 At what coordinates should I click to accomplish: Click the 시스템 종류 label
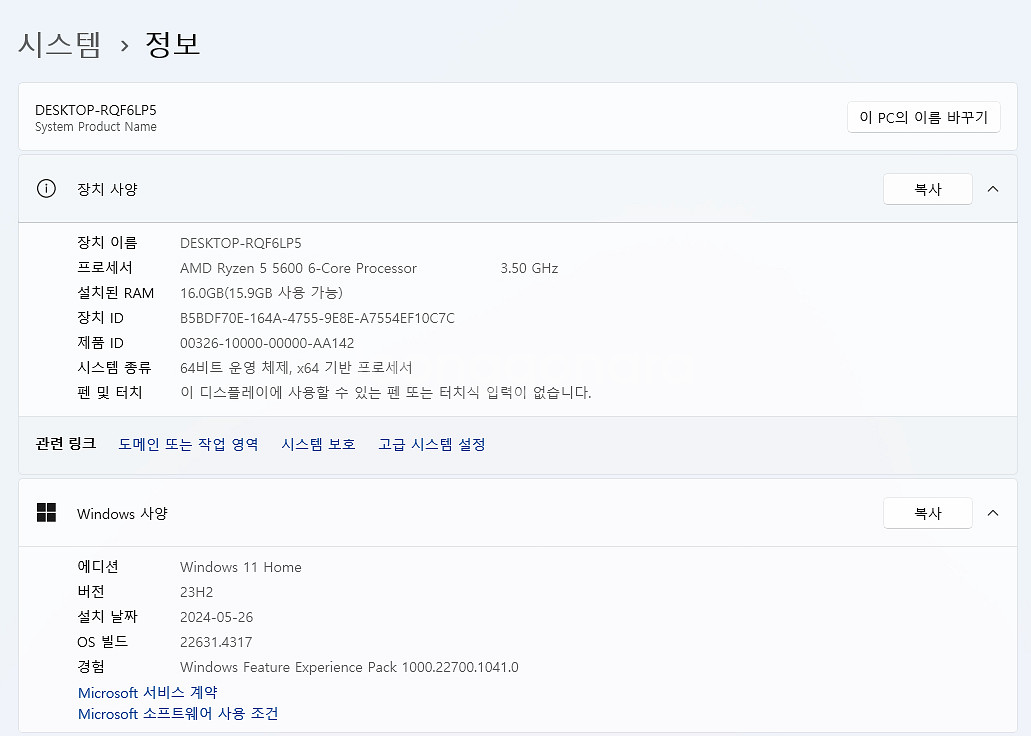pyautogui.click(x=114, y=368)
